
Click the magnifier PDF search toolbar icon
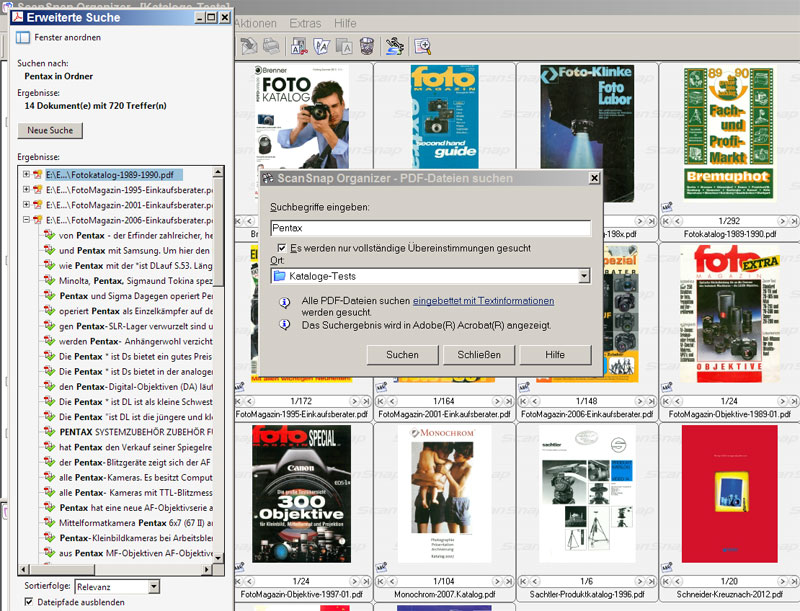coord(423,46)
